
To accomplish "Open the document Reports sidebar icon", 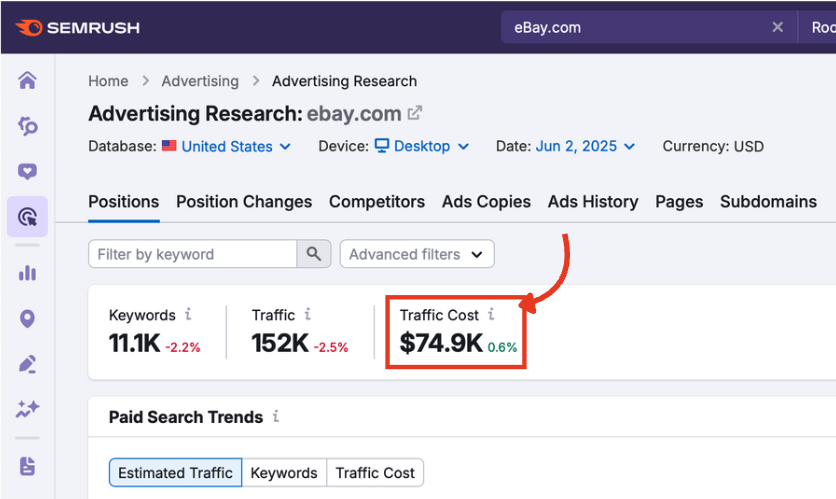I will (27, 466).
